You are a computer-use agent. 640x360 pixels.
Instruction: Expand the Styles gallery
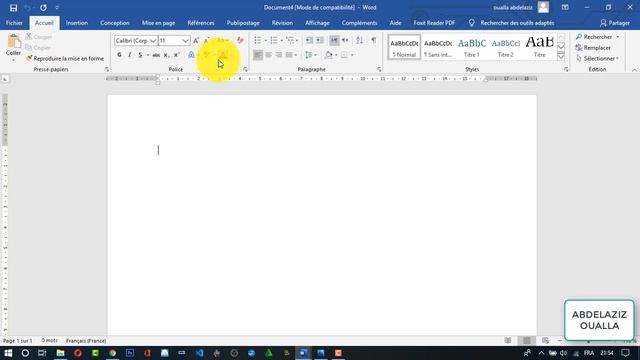[x=561, y=57]
